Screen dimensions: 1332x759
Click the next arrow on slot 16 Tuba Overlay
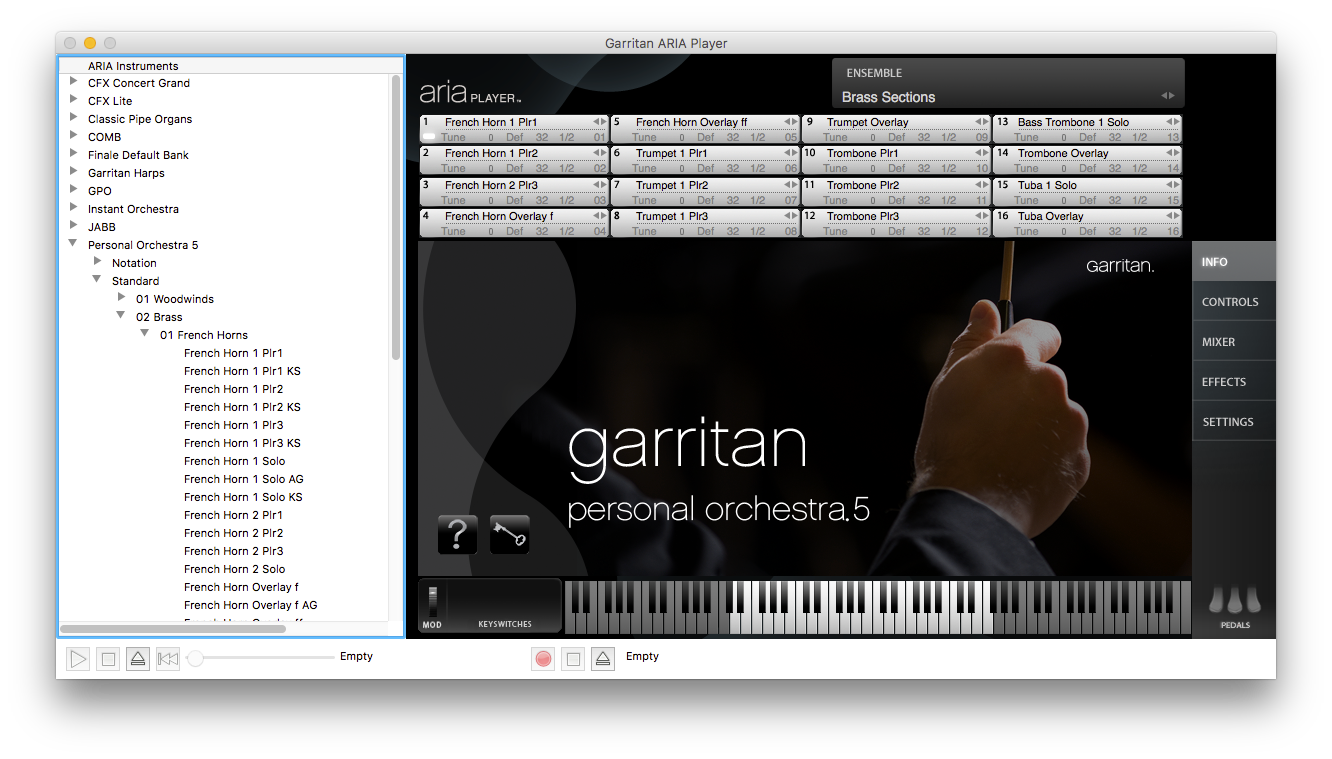point(1177,217)
